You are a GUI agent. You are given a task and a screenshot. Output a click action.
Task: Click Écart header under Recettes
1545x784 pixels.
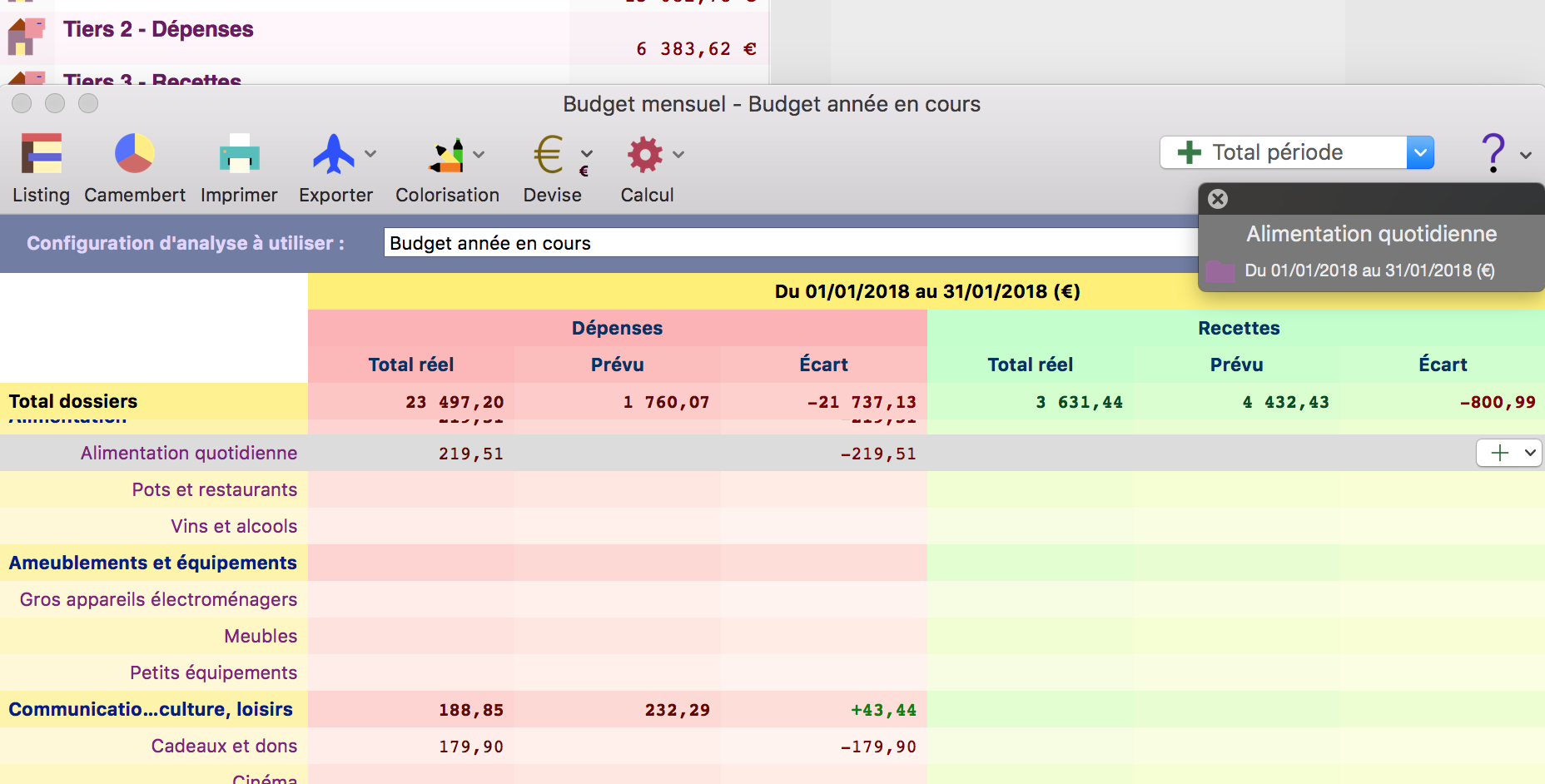[1443, 365]
